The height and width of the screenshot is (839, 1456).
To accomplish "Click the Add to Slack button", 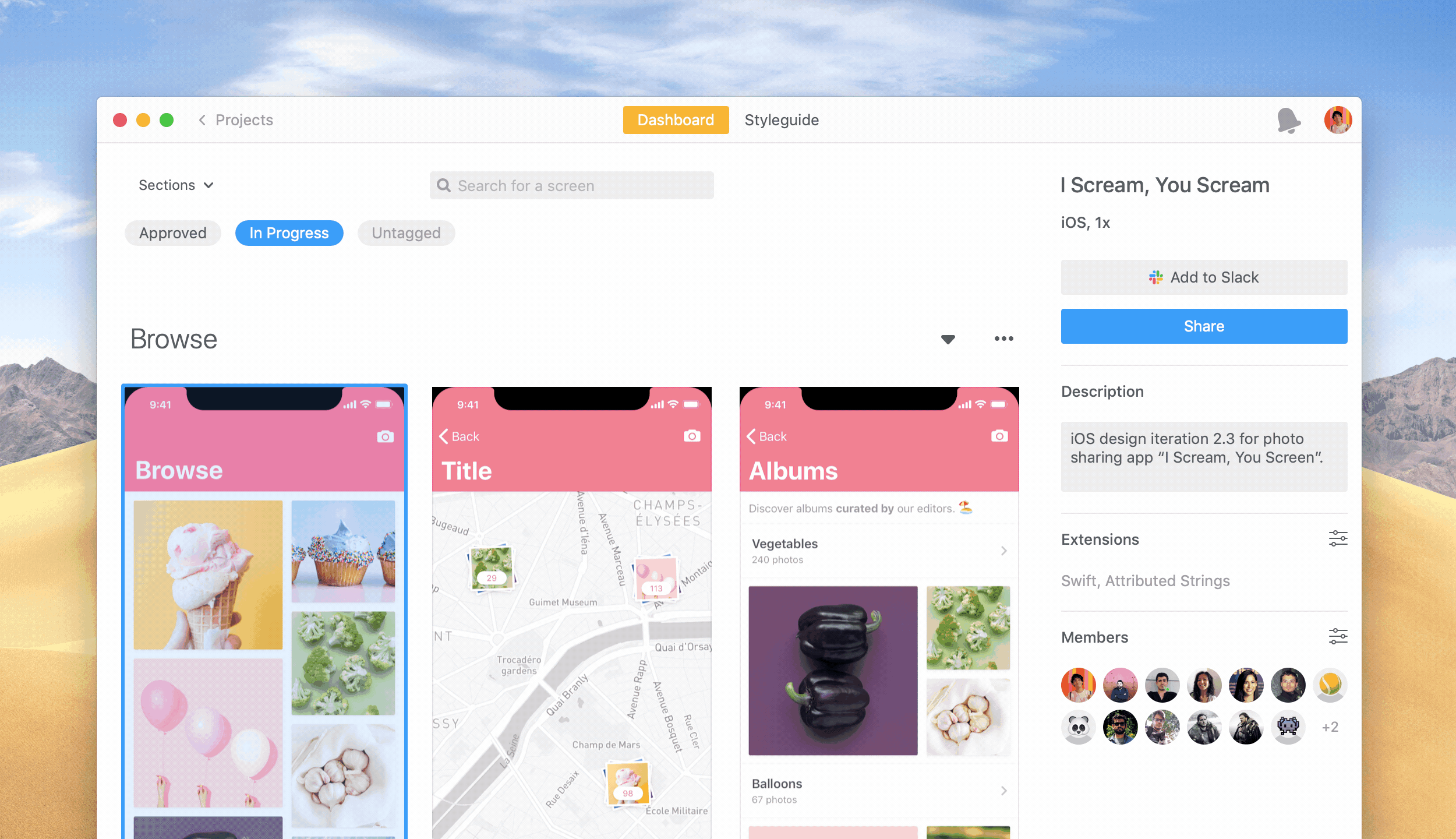I will [x=1203, y=278].
